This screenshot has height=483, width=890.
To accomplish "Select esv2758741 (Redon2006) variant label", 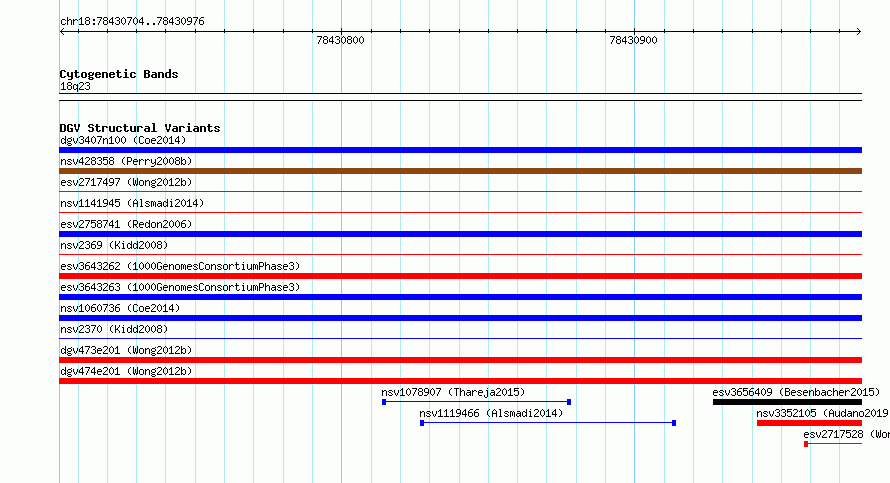I will tap(126, 224).
